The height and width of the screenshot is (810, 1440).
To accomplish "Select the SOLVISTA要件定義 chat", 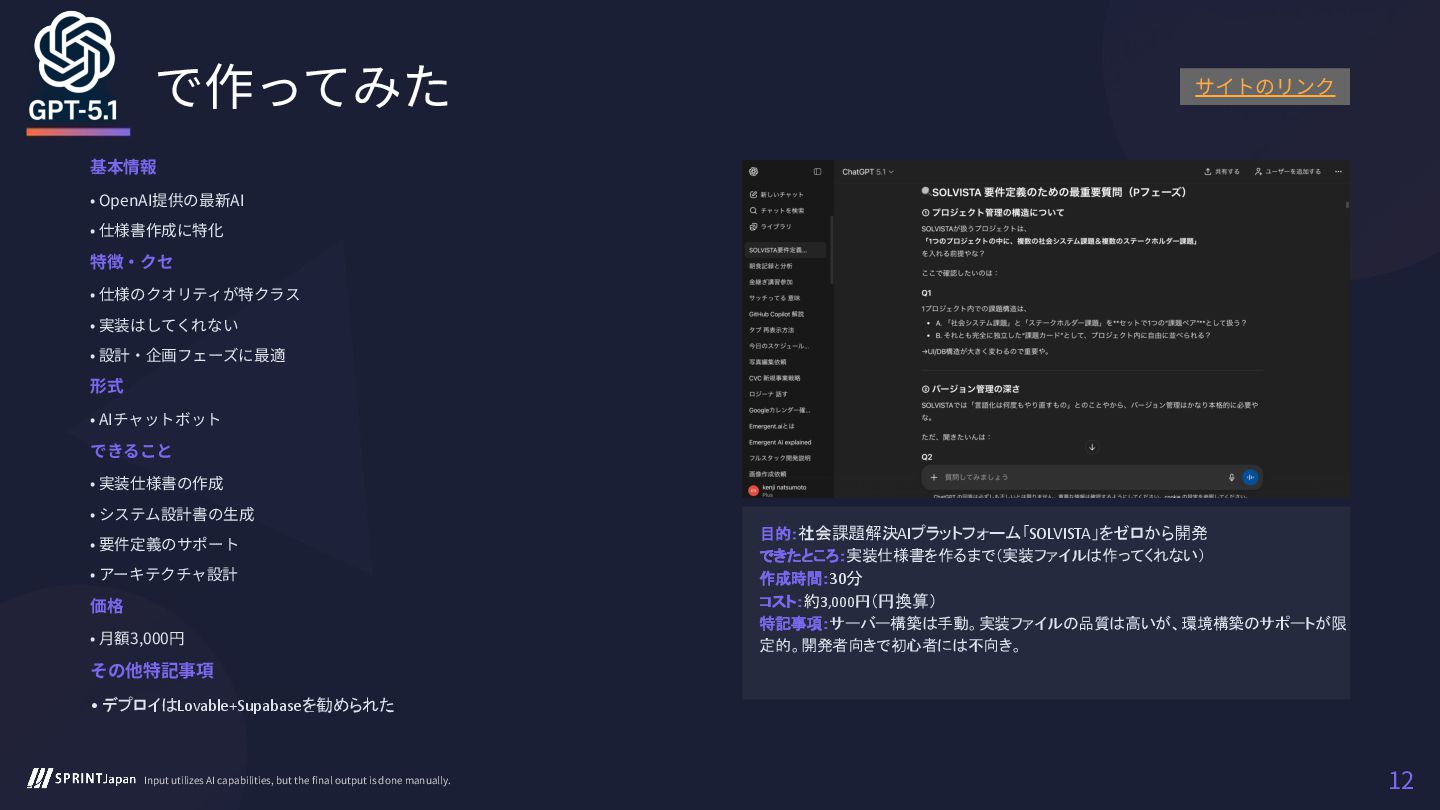I will click(786, 250).
